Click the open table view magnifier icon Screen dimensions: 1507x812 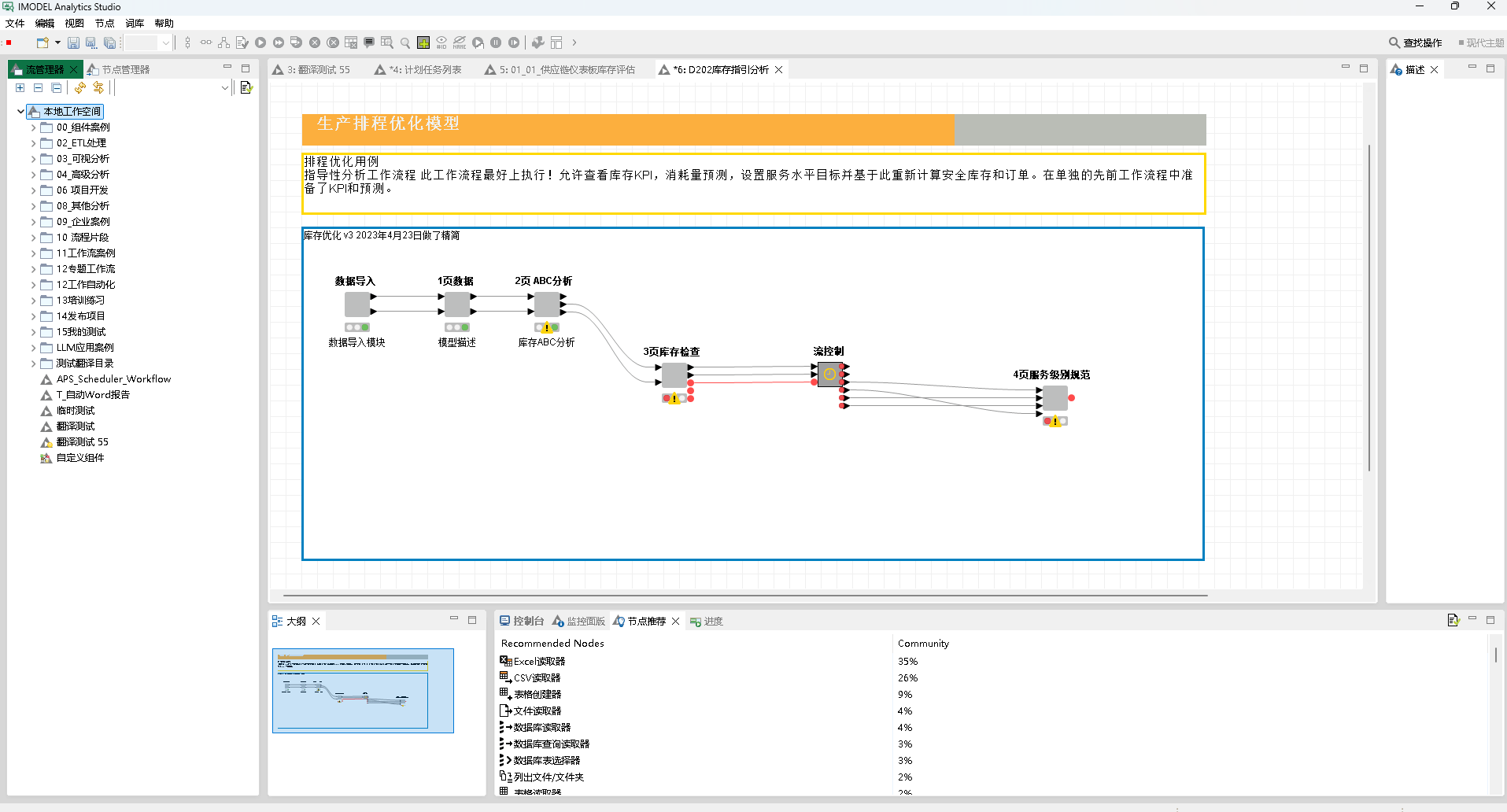(x=387, y=42)
